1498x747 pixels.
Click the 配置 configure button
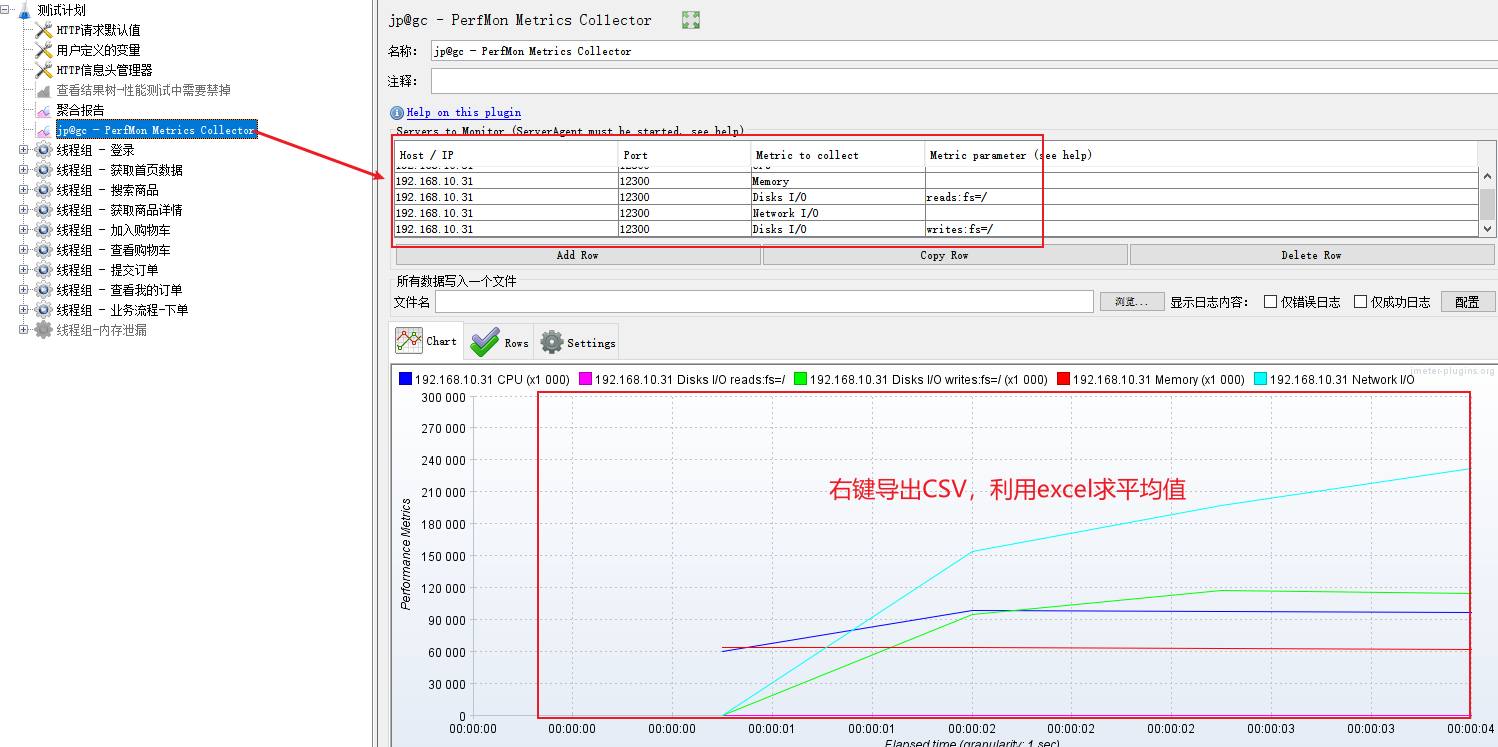point(1468,302)
